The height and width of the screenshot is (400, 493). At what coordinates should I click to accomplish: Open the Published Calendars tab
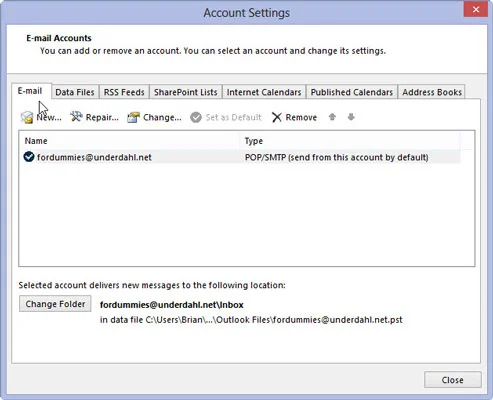coord(352,92)
